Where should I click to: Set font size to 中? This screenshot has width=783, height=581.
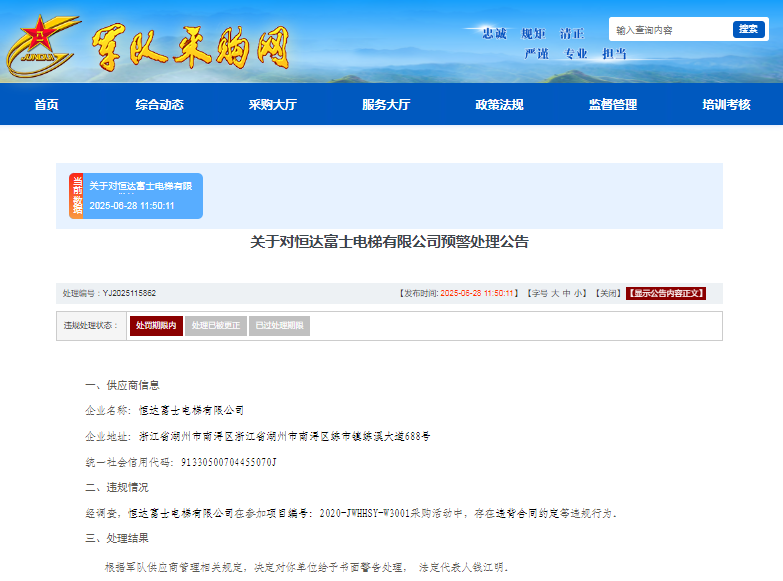pos(566,293)
